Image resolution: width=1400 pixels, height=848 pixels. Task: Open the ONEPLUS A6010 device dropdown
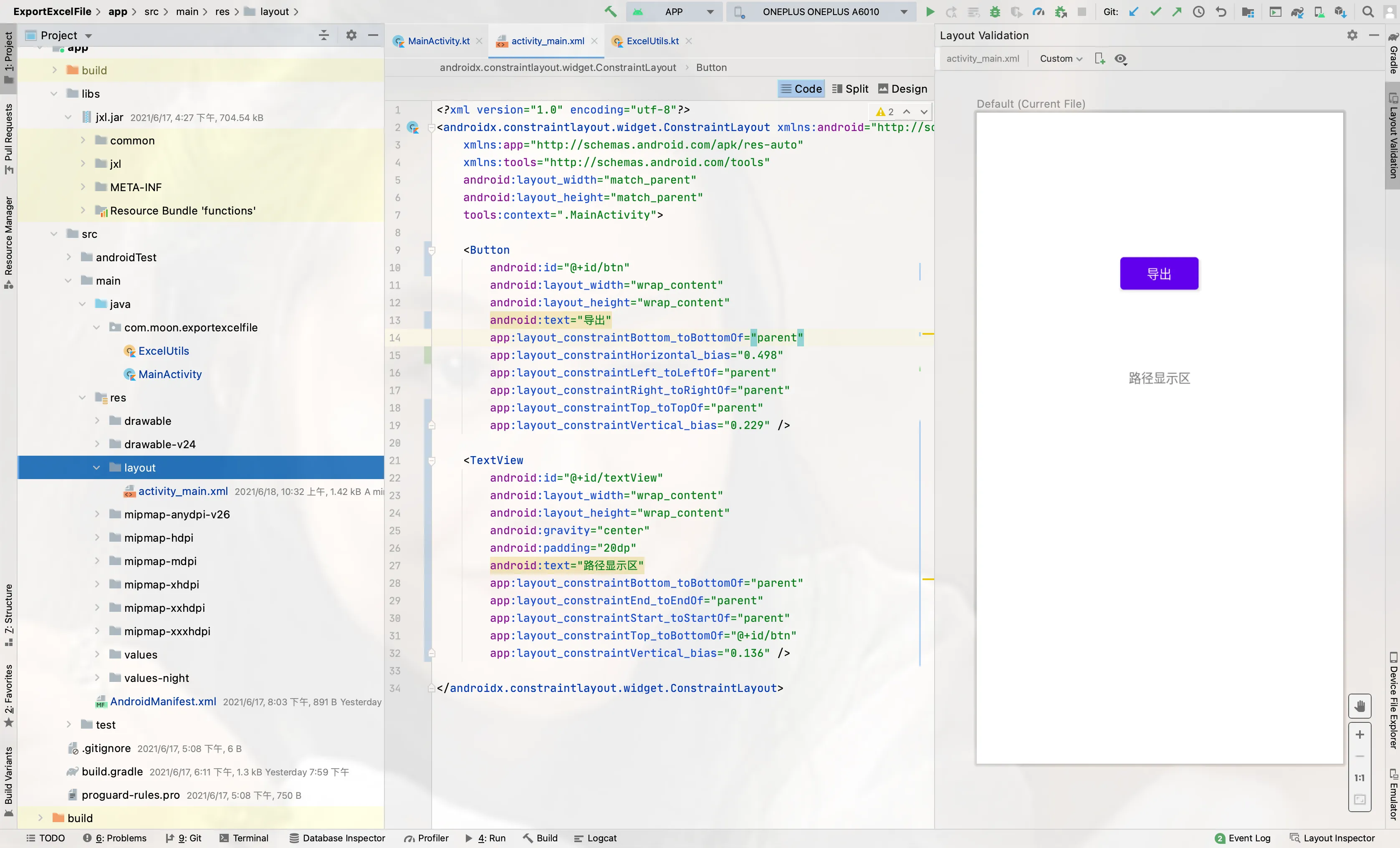click(821, 11)
